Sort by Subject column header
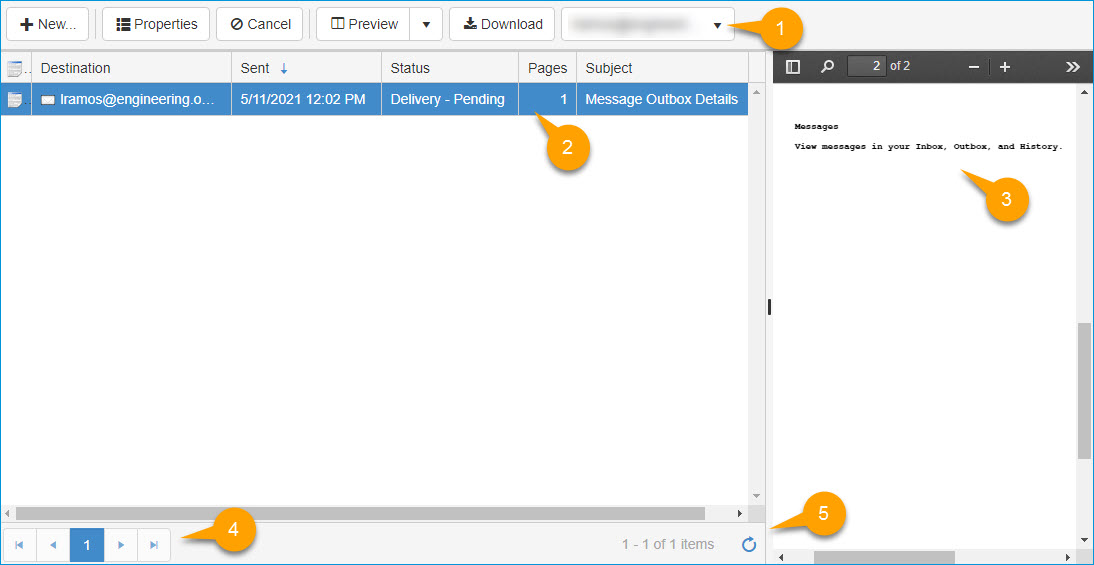This screenshot has width=1094, height=565. coord(662,68)
